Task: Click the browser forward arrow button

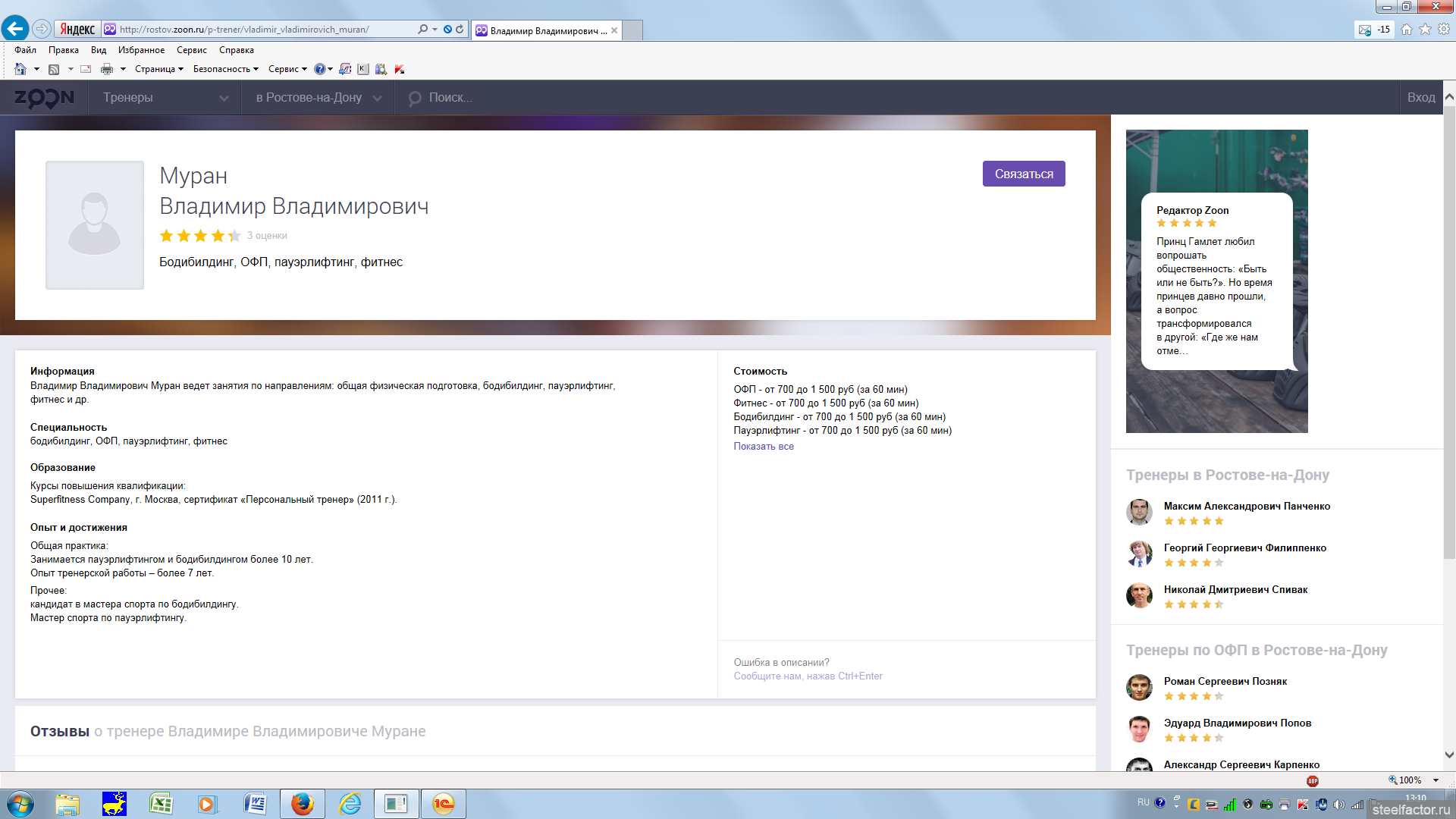Action: (42, 29)
